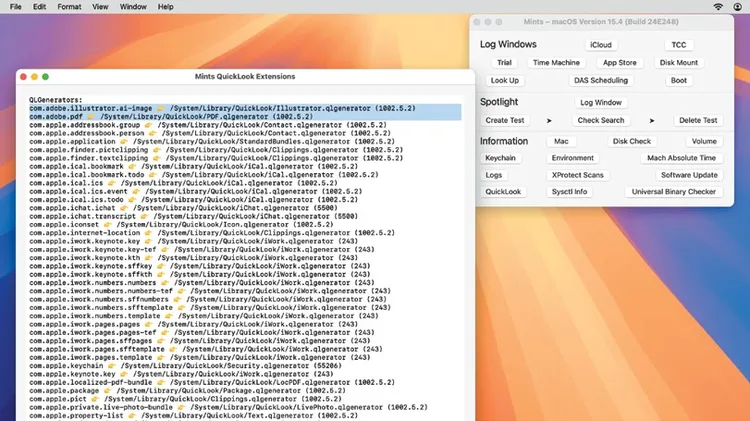Run the Disk Check button
Viewport: 750px width, 421px height.
pos(631,141)
